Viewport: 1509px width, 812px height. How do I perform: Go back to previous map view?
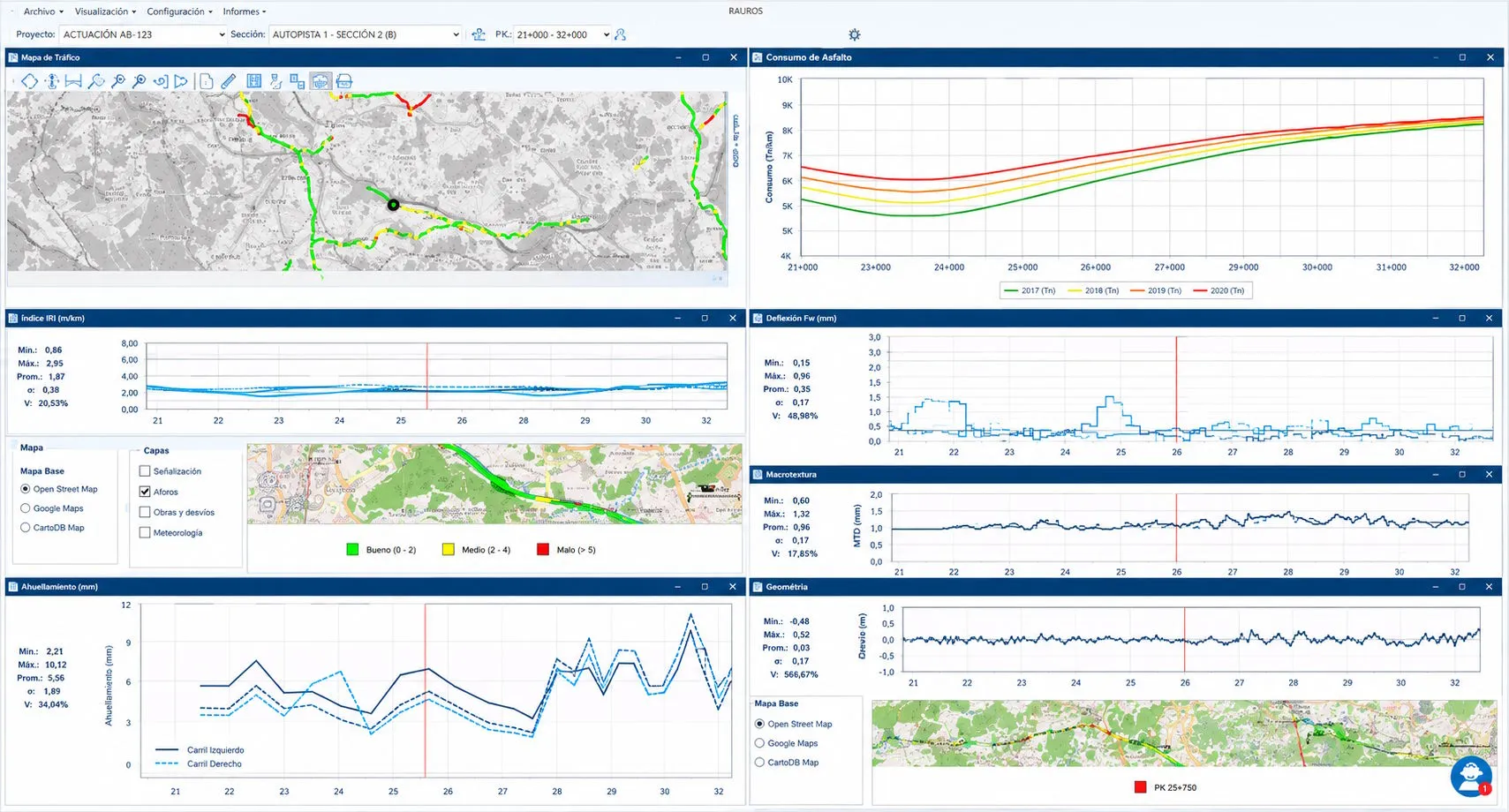pyautogui.click(x=160, y=81)
